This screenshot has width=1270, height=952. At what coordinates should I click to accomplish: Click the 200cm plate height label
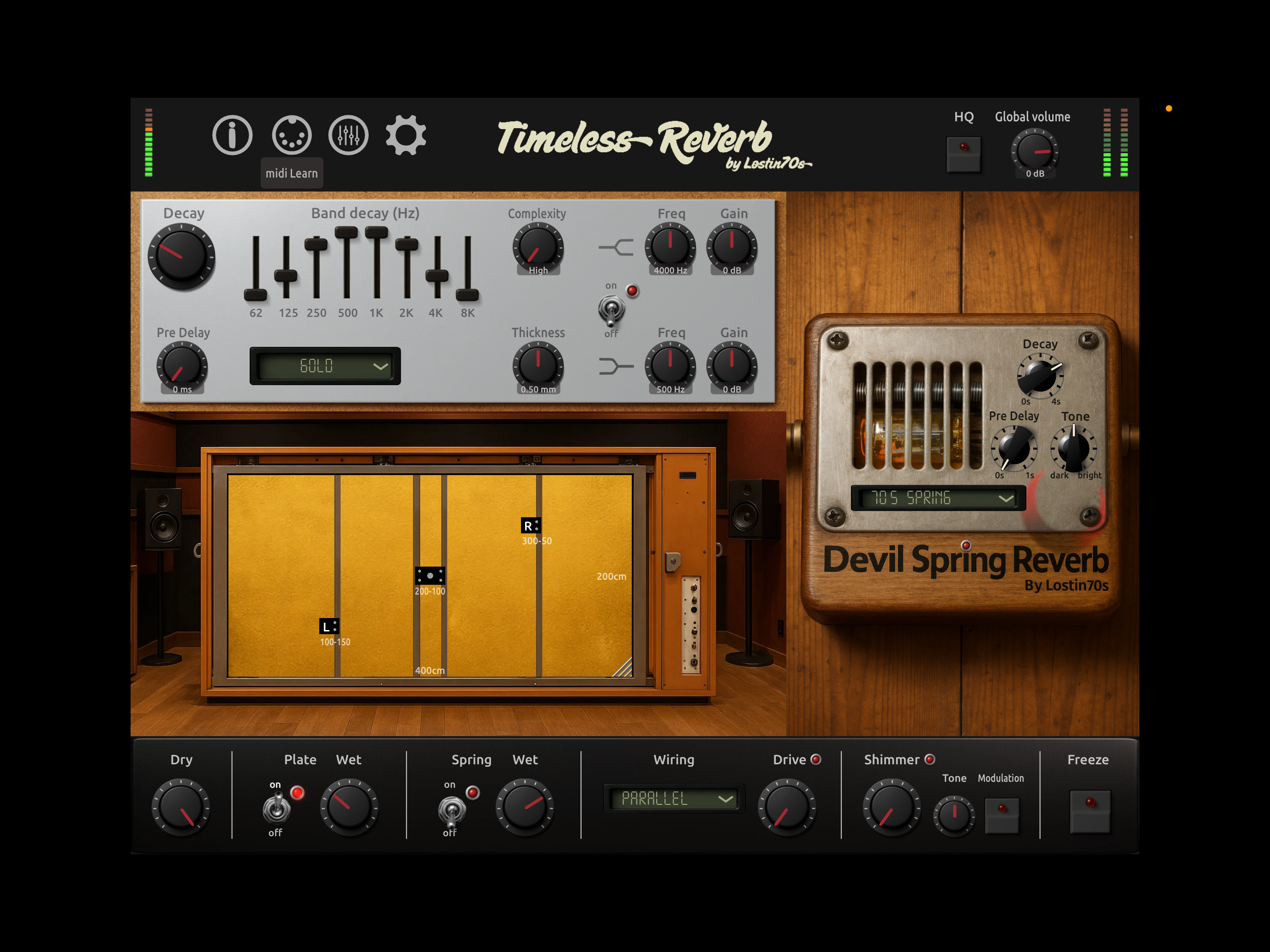tap(611, 576)
